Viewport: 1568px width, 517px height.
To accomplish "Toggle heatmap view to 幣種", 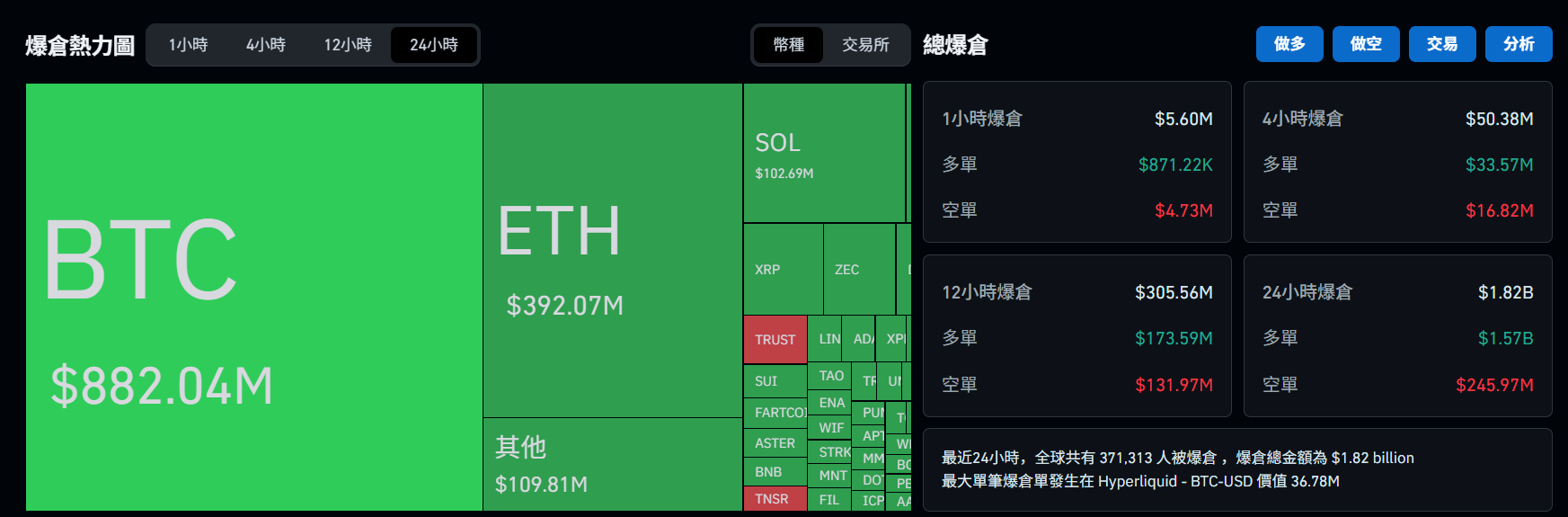I will click(x=788, y=45).
